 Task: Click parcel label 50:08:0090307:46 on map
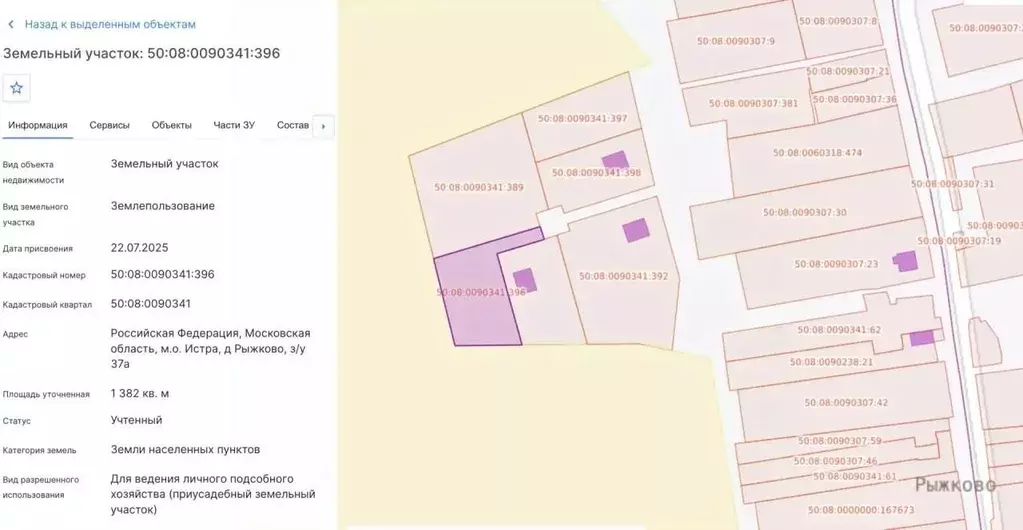tap(836, 461)
